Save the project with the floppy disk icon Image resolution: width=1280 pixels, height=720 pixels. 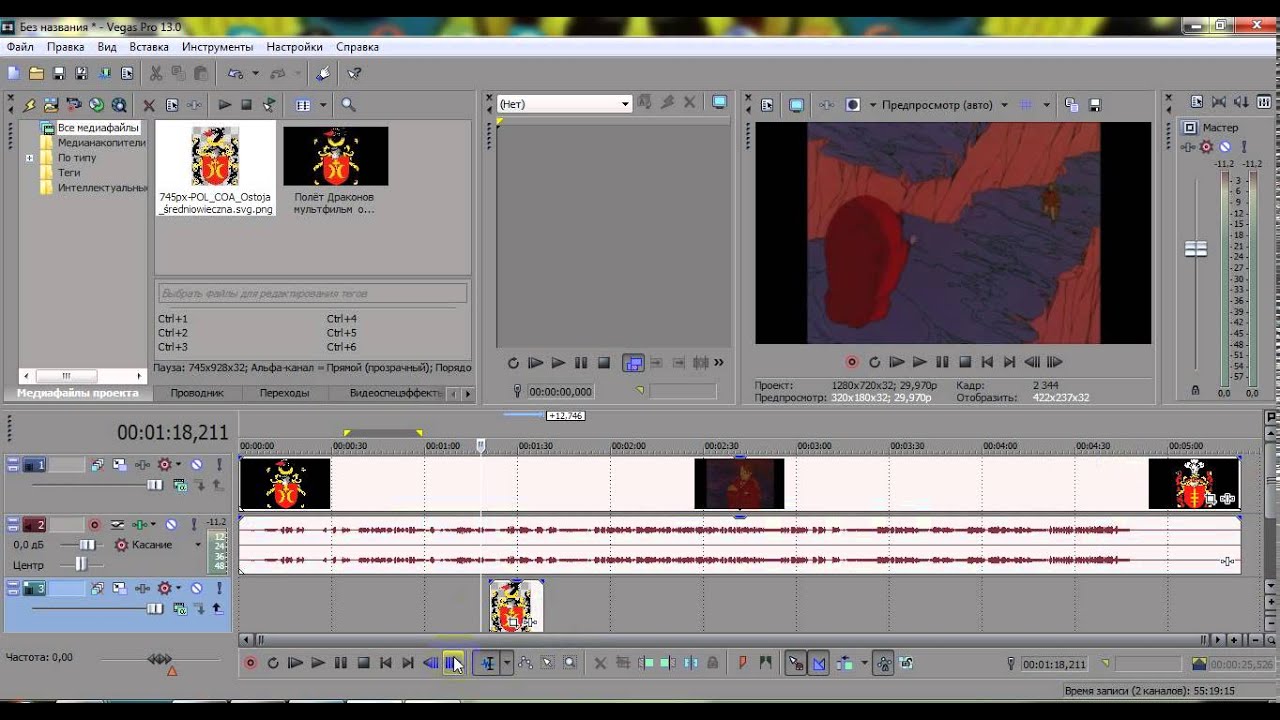[59, 73]
